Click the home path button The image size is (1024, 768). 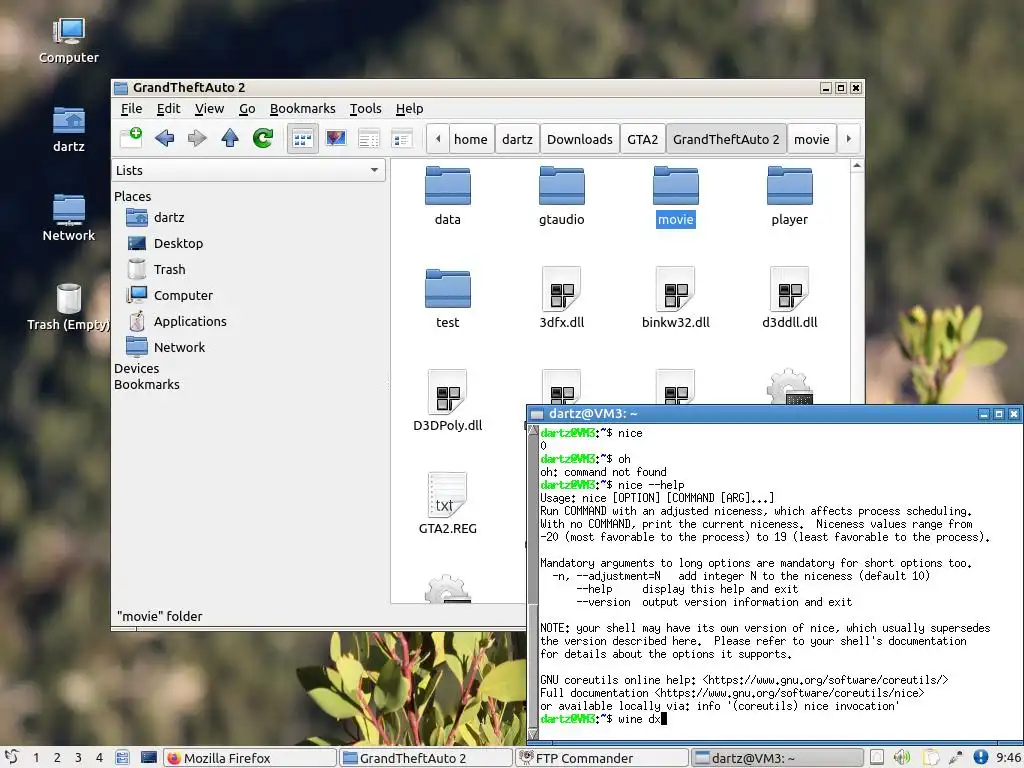[x=471, y=139]
